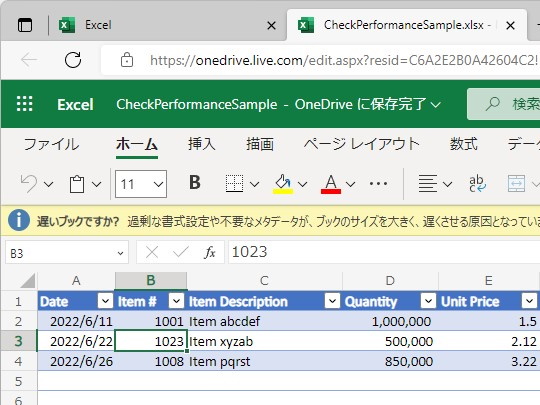Confirm the formula entry with checkmark icon
Screen dimensions: 540x405
180,252
